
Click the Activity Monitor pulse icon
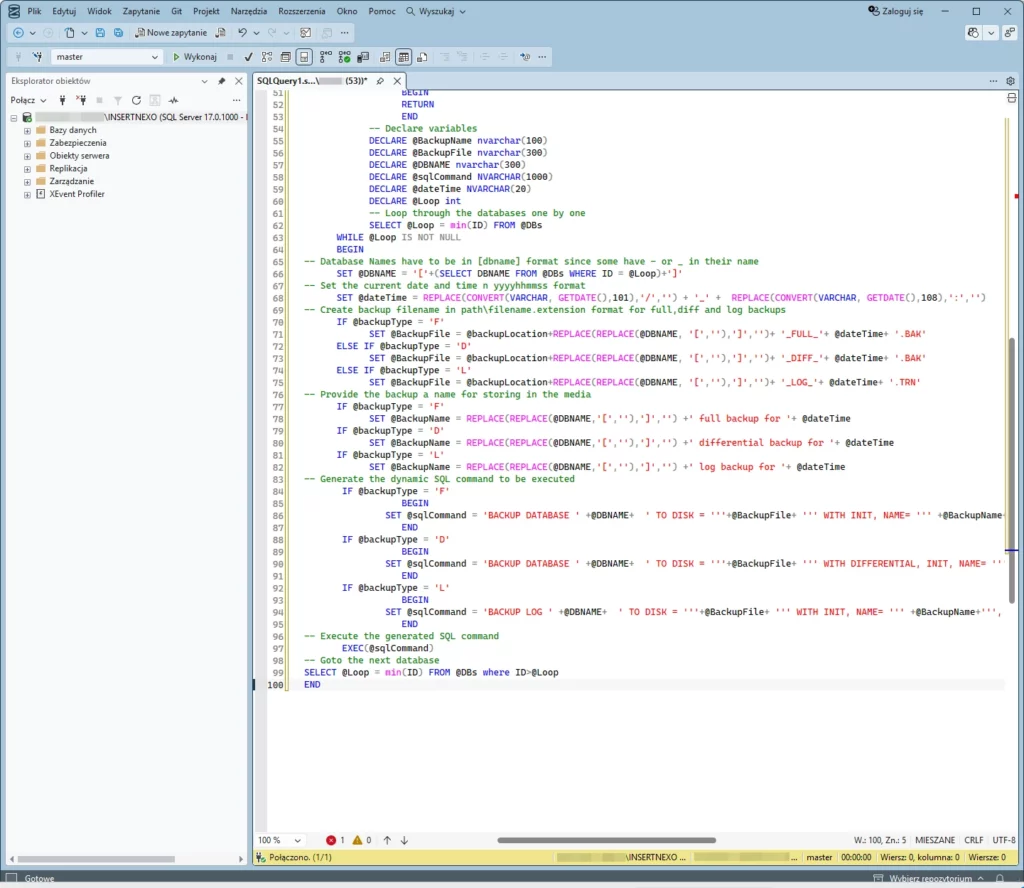point(173,101)
